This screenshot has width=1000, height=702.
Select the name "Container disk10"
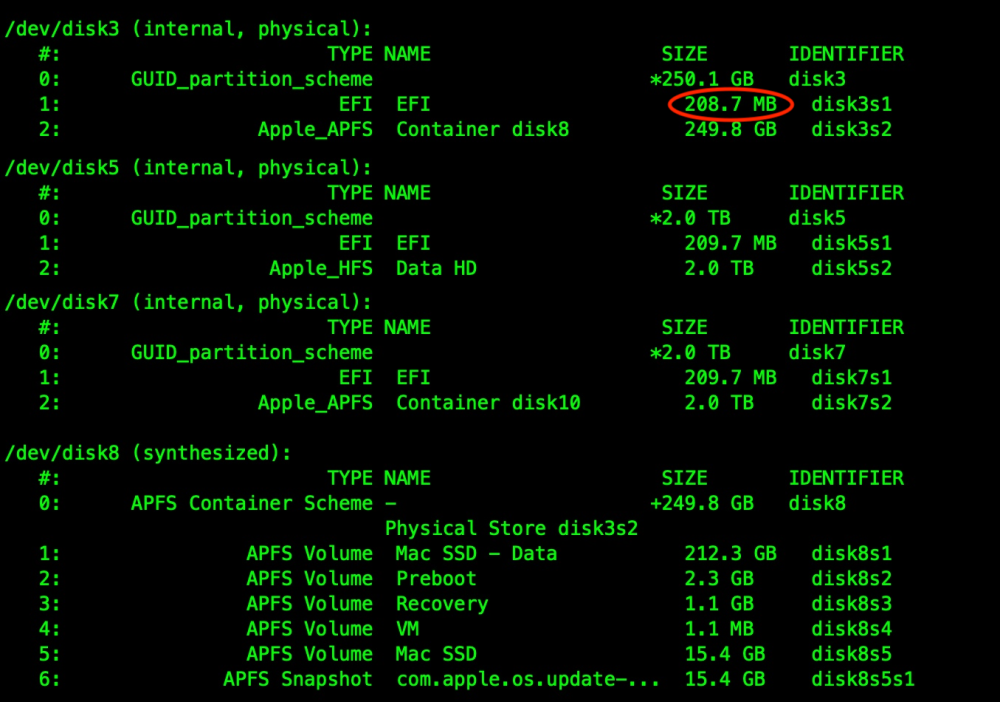[x=489, y=403]
